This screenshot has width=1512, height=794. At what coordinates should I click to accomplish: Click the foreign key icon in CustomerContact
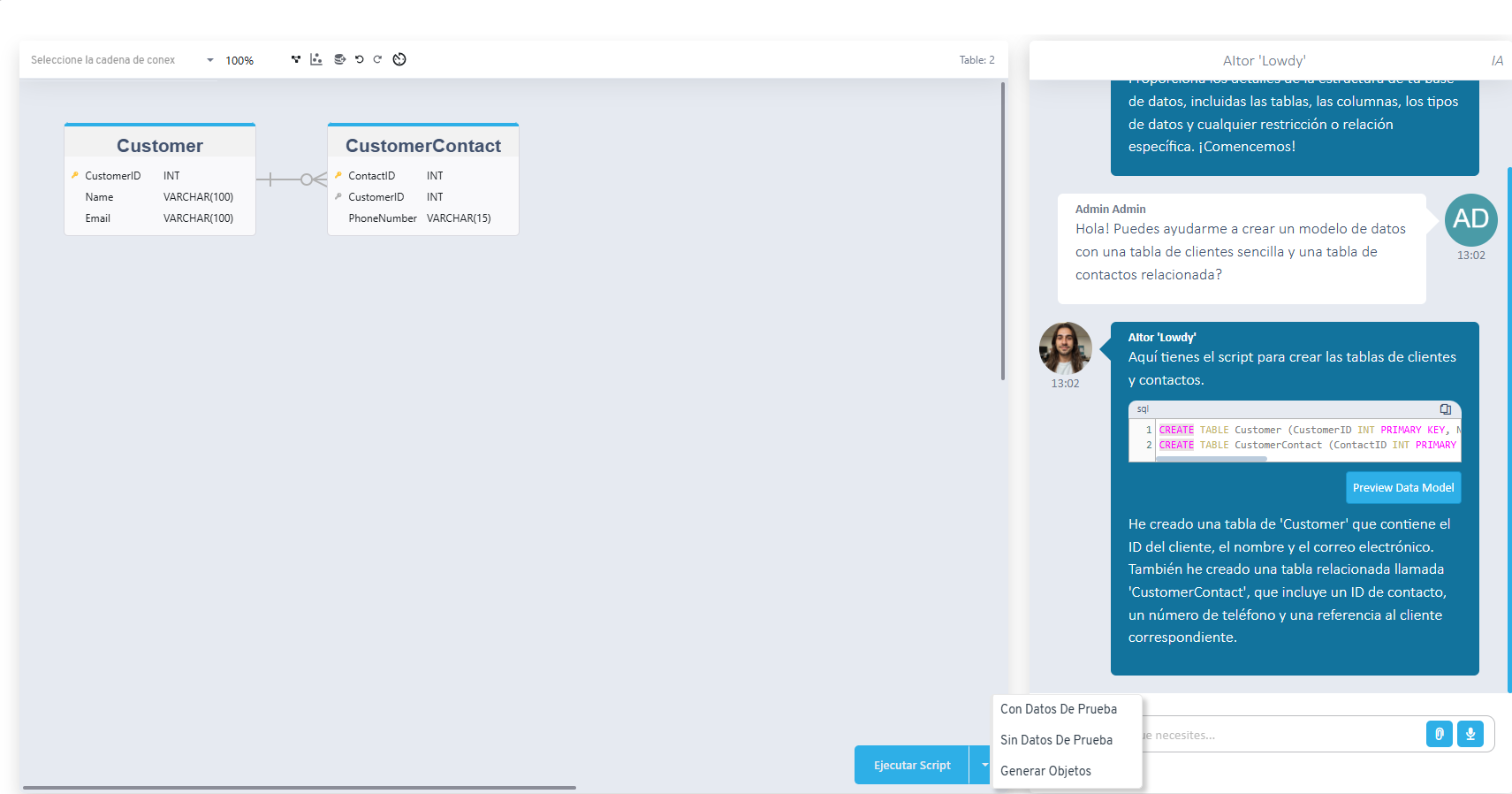[338, 196]
